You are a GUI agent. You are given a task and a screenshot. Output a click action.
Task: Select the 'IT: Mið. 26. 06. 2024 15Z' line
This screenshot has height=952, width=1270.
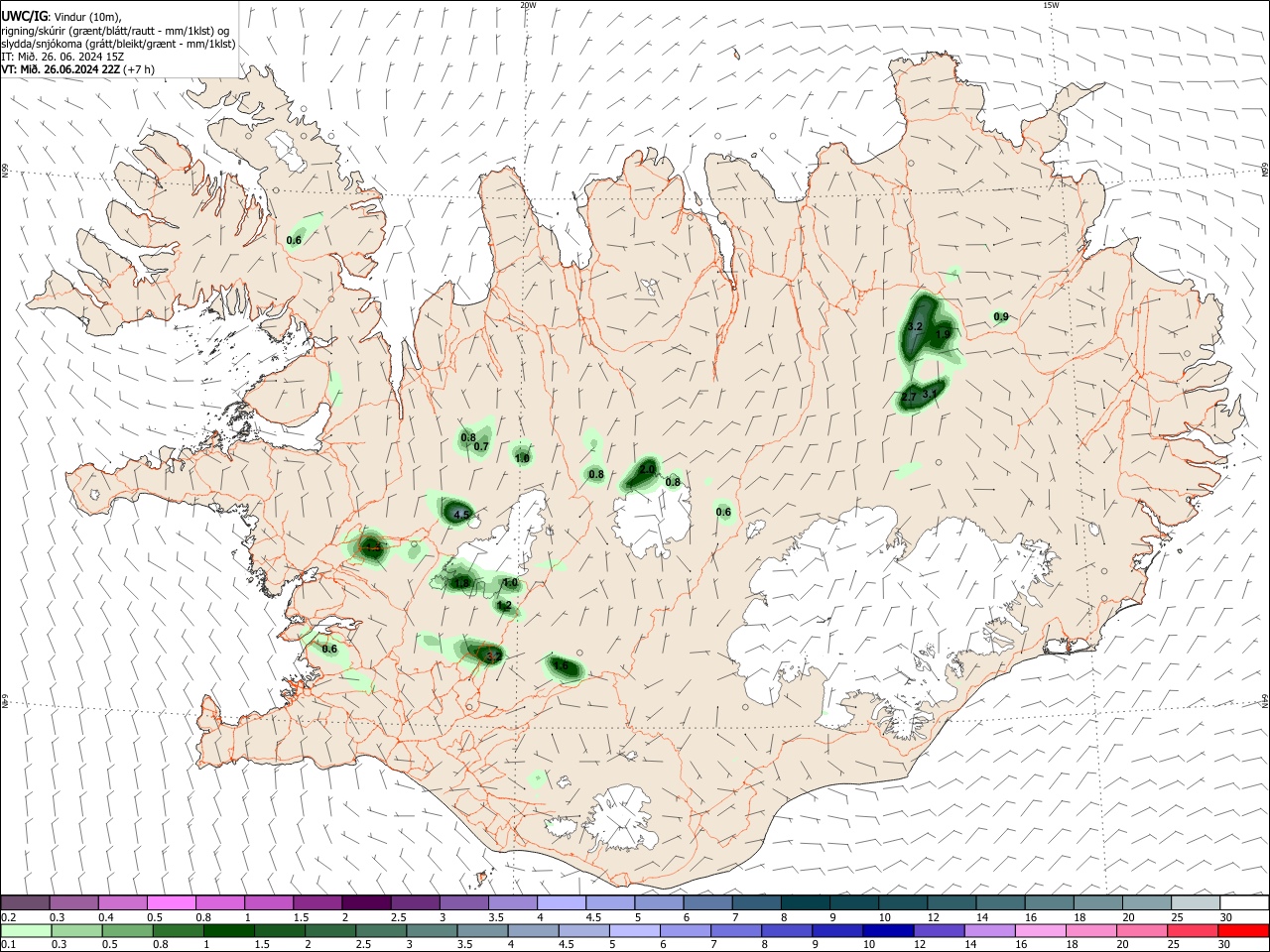click(63, 57)
